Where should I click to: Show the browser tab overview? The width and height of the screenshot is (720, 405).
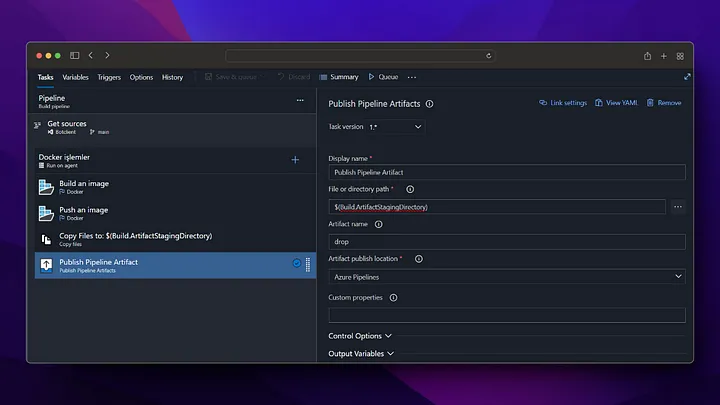click(x=680, y=56)
